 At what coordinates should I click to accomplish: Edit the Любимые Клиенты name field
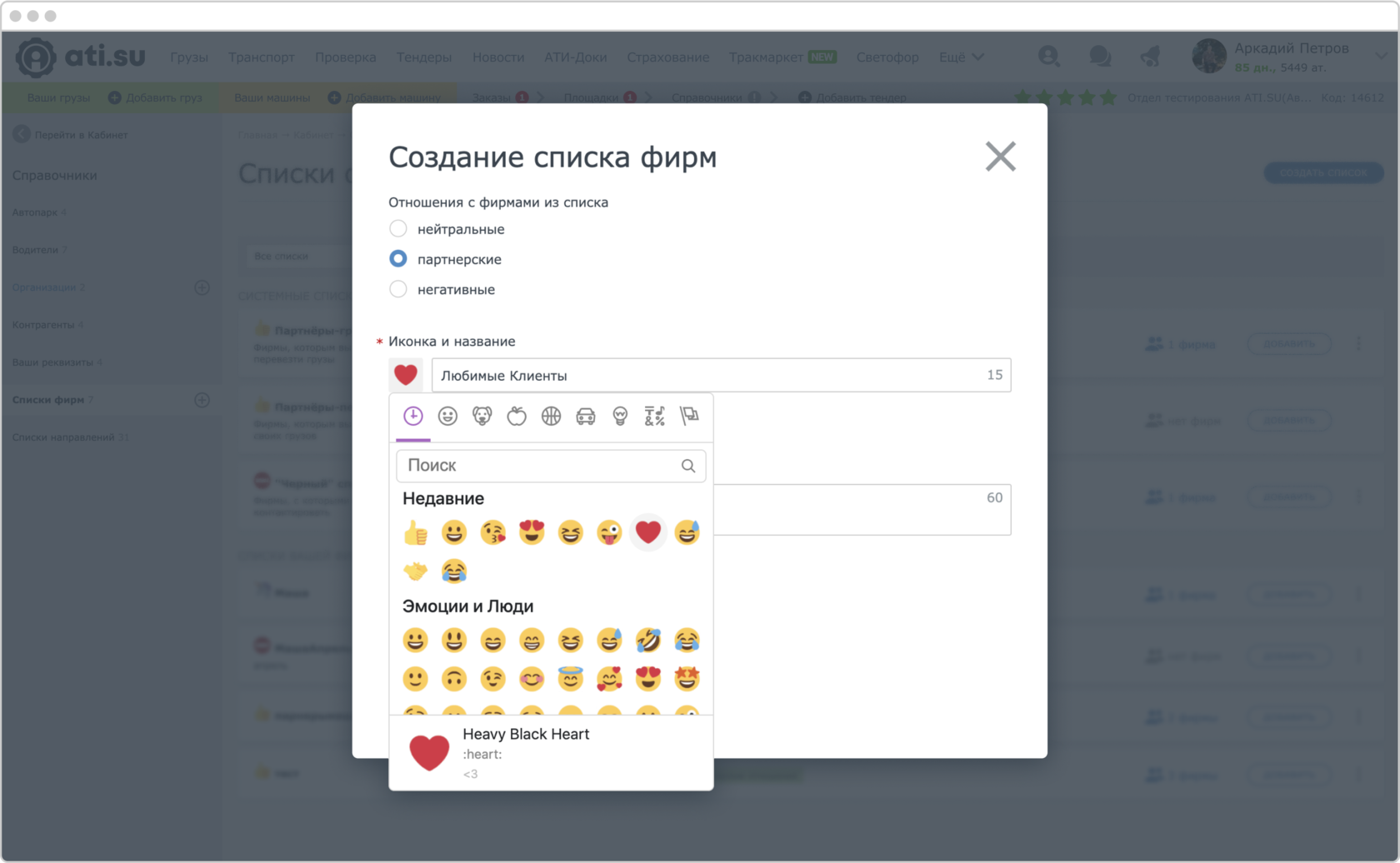(x=721, y=375)
